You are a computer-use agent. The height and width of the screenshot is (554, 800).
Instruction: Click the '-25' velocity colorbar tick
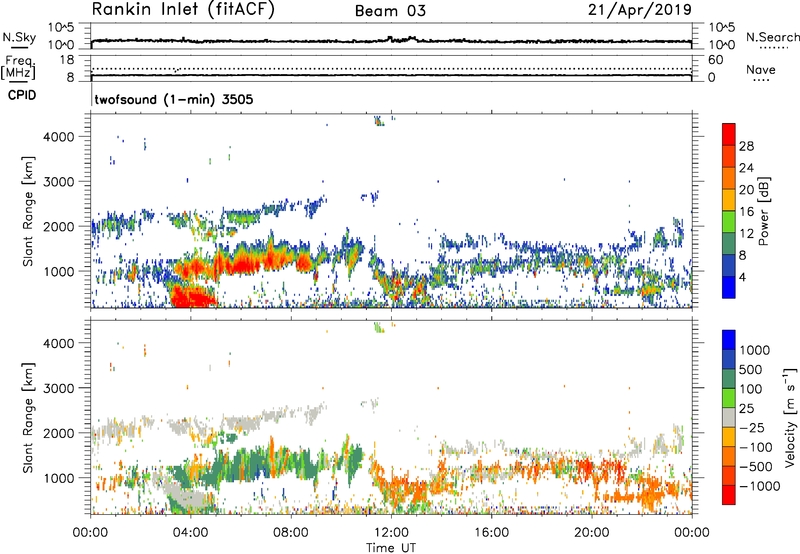[x=752, y=427]
